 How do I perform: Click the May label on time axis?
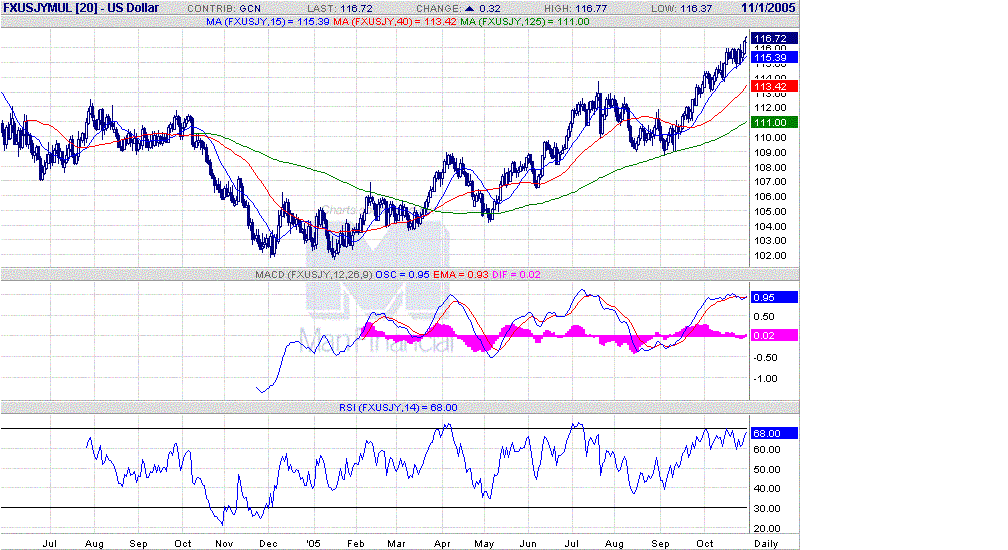tap(484, 544)
